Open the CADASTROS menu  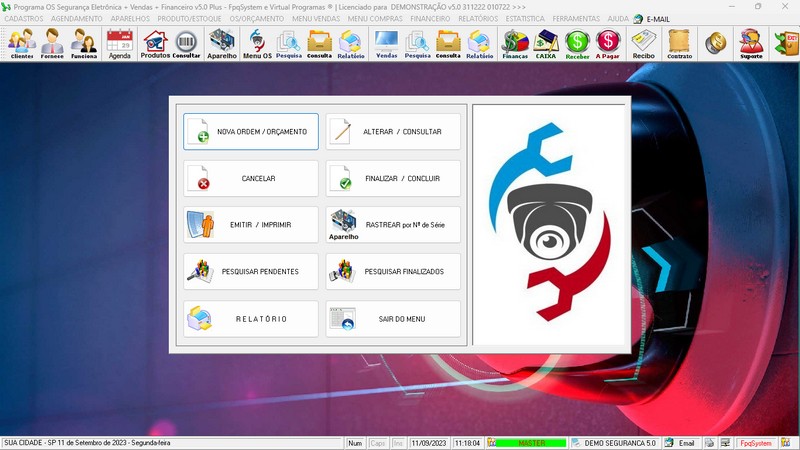click(24, 19)
